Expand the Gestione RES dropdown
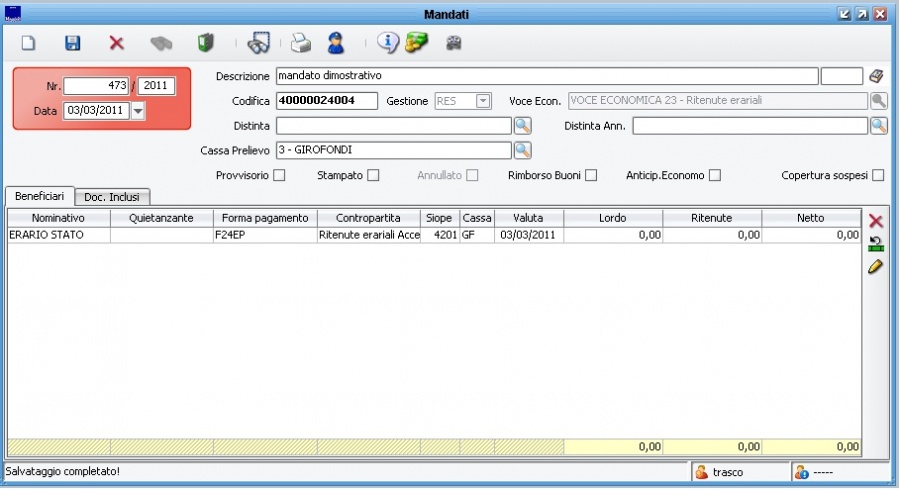 (x=483, y=101)
